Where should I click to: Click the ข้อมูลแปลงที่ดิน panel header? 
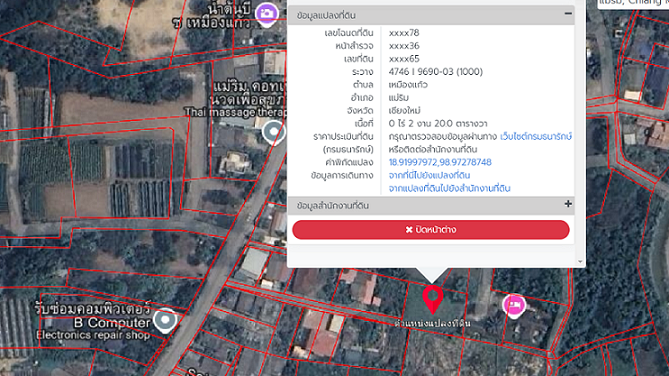pyautogui.click(x=430, y=15)
